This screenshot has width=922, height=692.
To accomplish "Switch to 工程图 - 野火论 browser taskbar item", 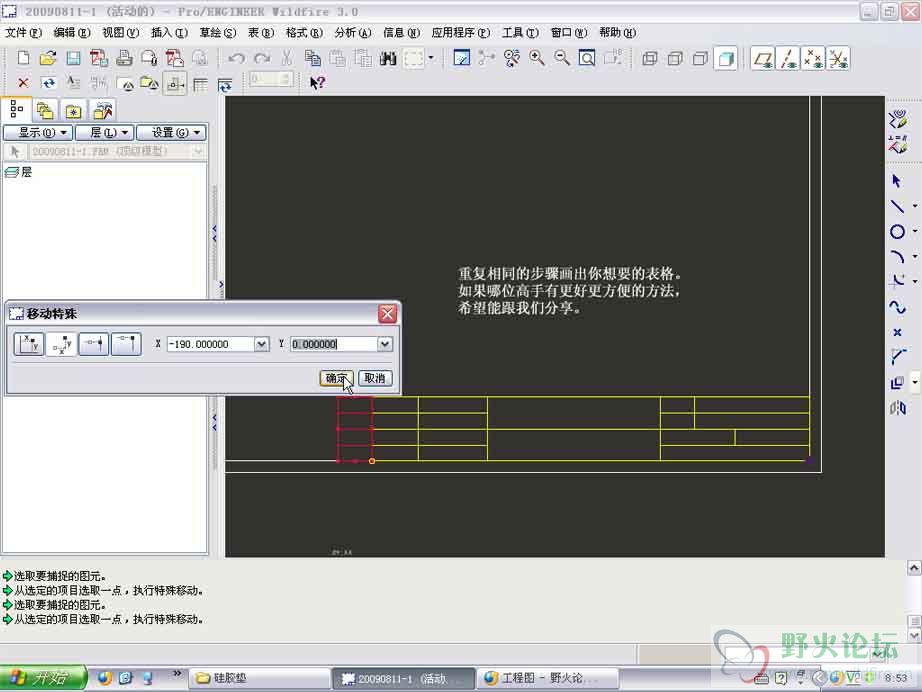I will [547, 678].
